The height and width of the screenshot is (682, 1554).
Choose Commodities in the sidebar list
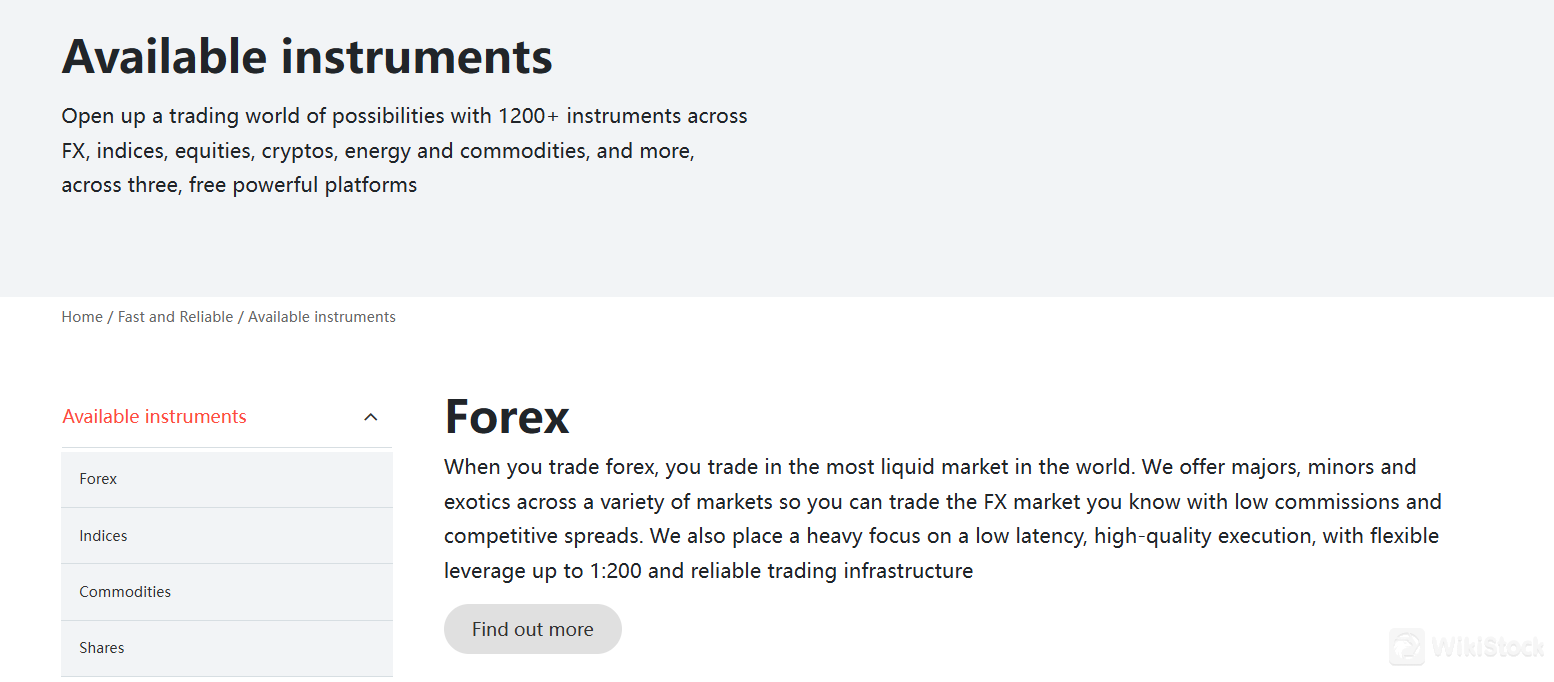[x=125, y=592]
